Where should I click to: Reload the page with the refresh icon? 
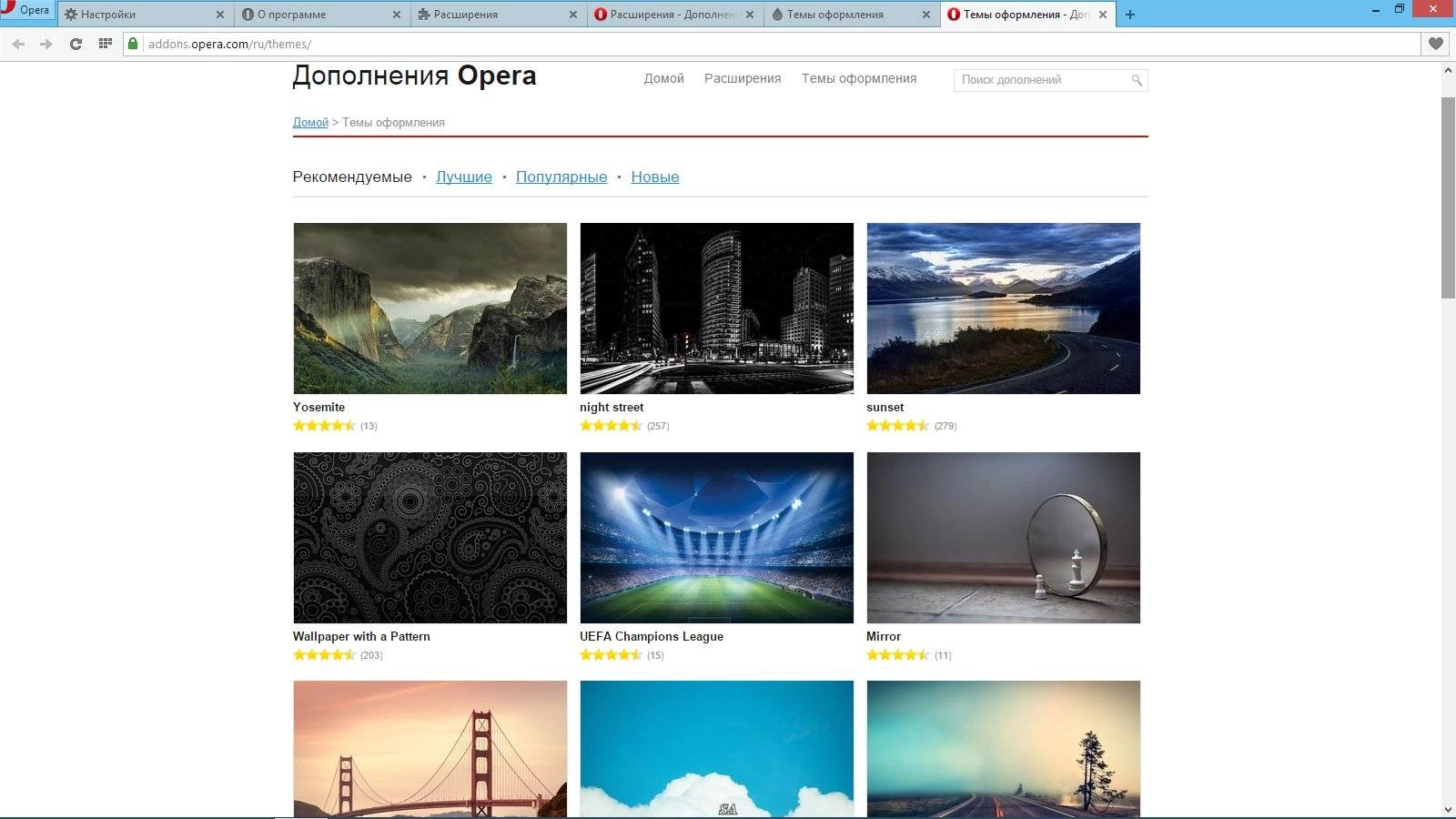(76, 44)
